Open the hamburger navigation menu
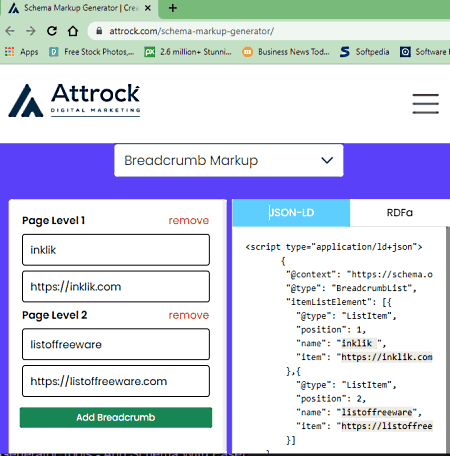The image size is (450, 456). [x=426, y=104]
